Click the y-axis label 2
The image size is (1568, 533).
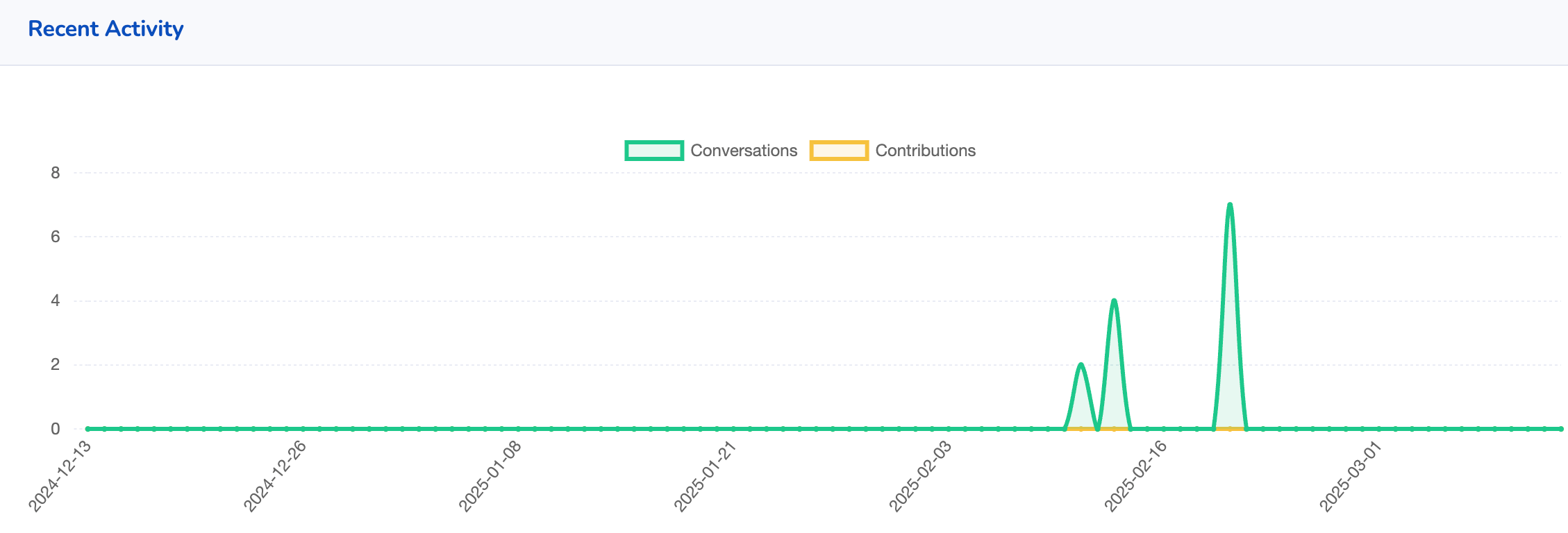coord(56,365)
